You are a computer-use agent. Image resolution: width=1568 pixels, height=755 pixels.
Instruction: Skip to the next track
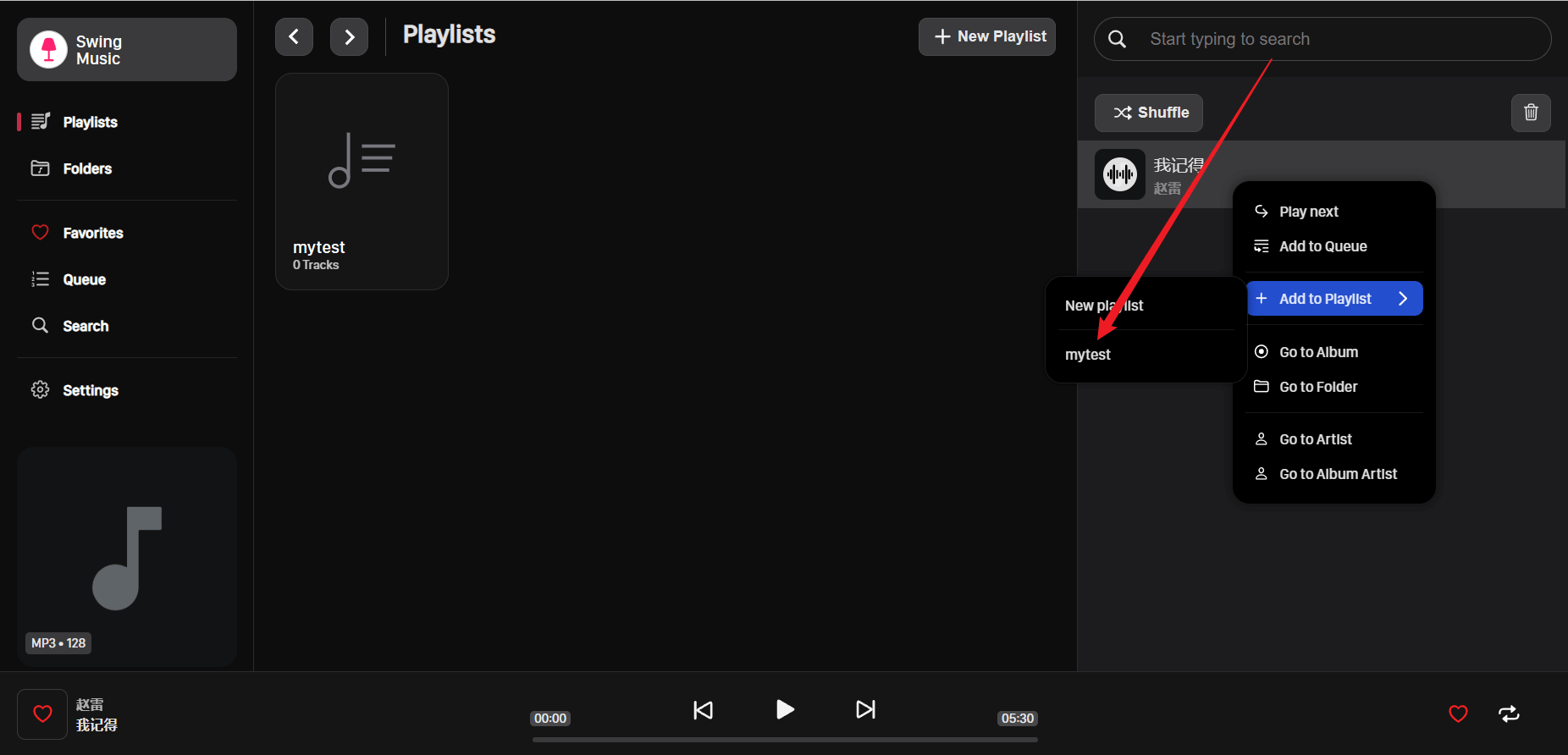pos(865,709)
